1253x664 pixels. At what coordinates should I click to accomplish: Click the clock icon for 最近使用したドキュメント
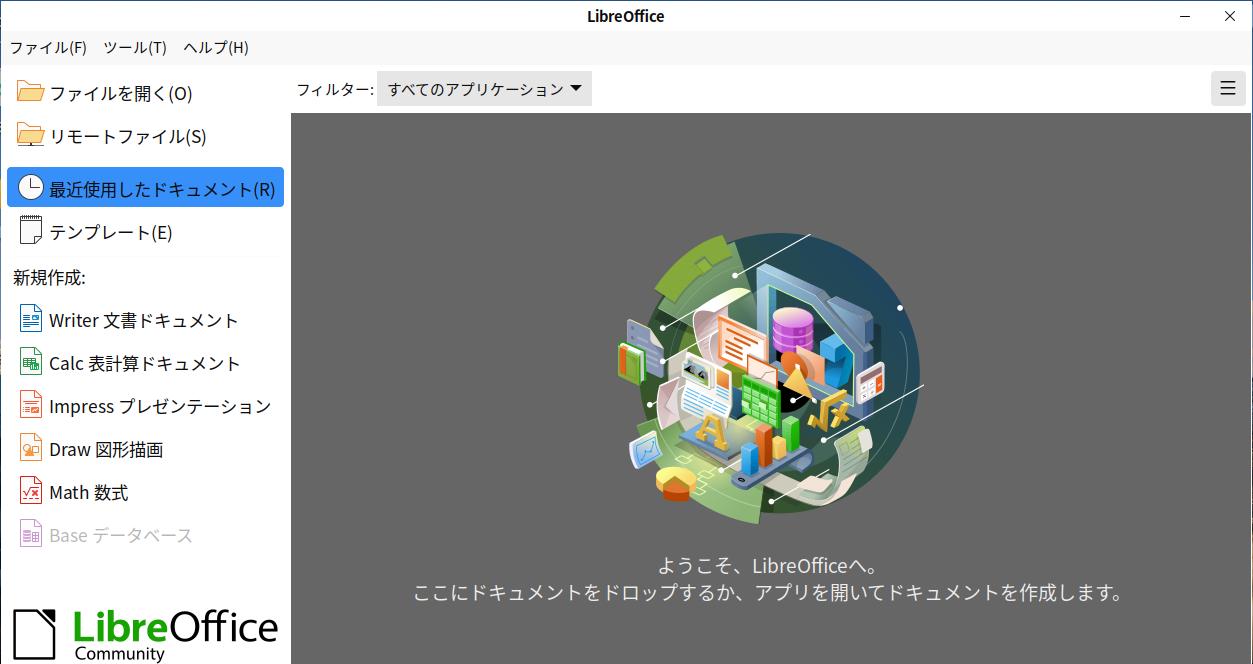tap(31, 188)
